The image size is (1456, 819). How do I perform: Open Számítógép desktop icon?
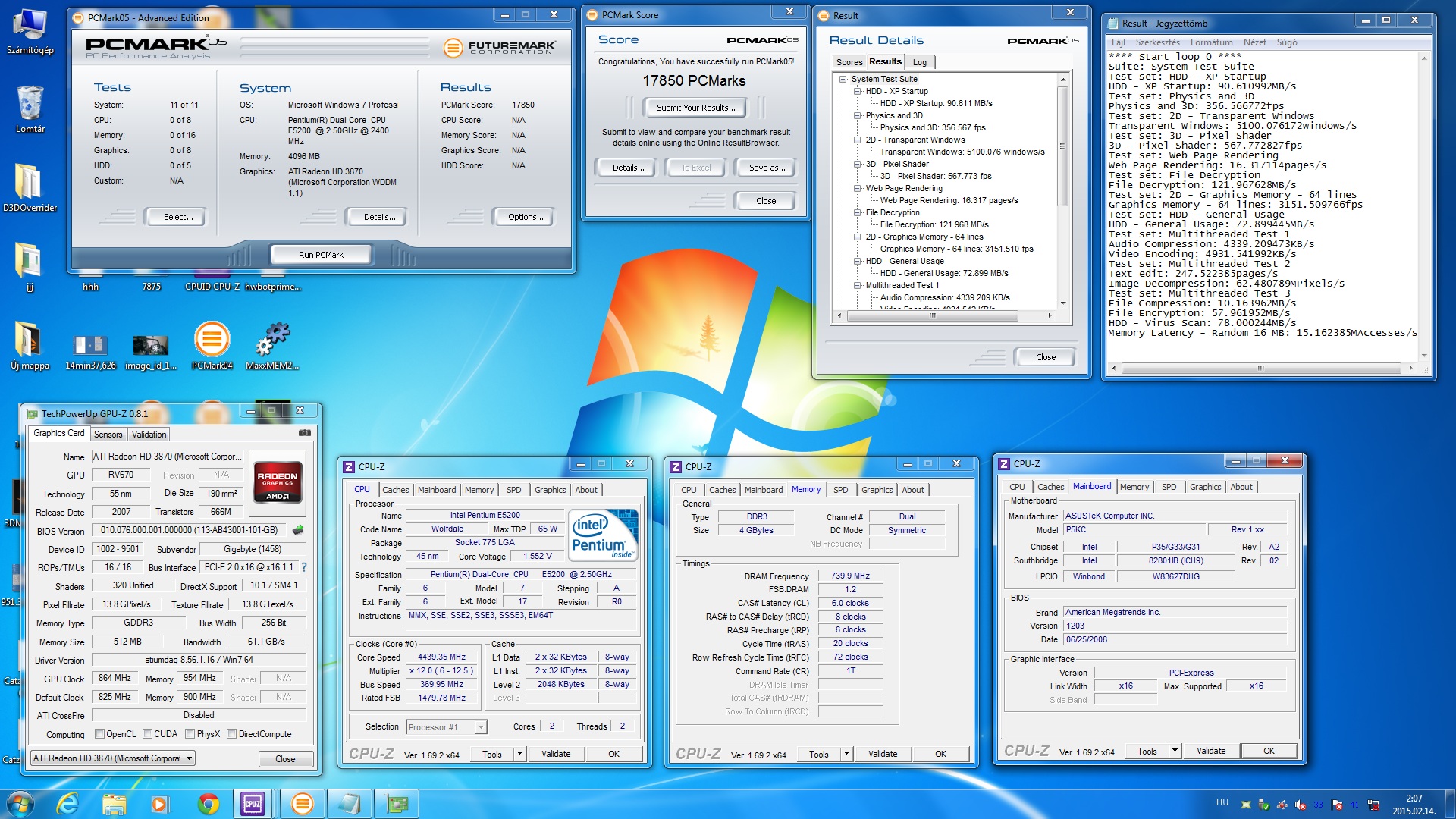pyautogui.click(x=30, y=31)
